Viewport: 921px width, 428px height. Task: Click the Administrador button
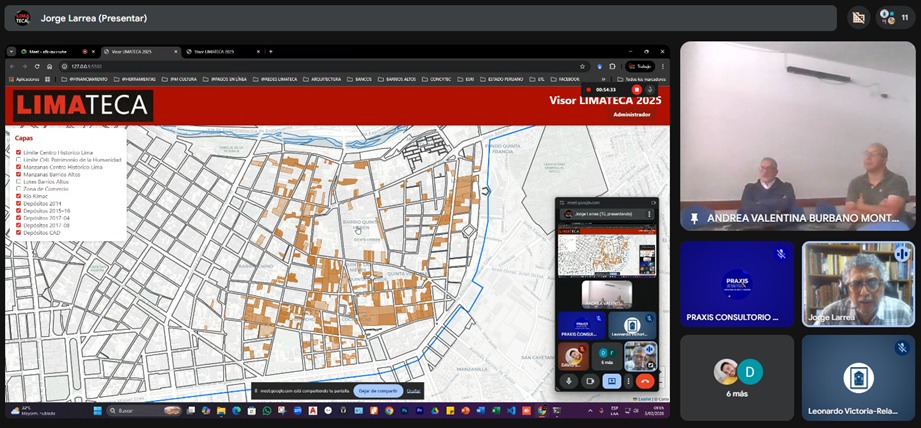pyautogui.click(x=631, y=114)
